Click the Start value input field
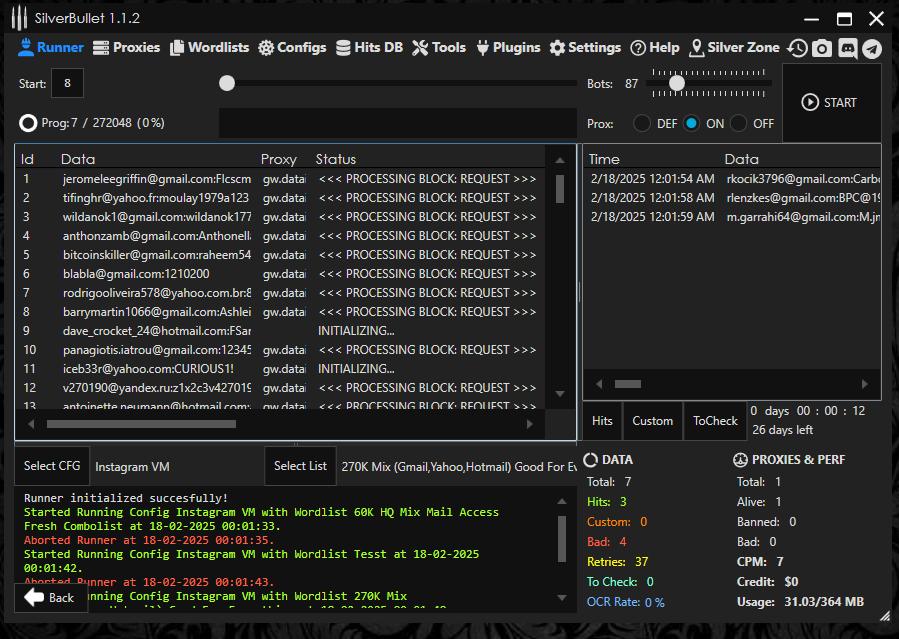This screenshot has width=899, height=639. [67, 84]
